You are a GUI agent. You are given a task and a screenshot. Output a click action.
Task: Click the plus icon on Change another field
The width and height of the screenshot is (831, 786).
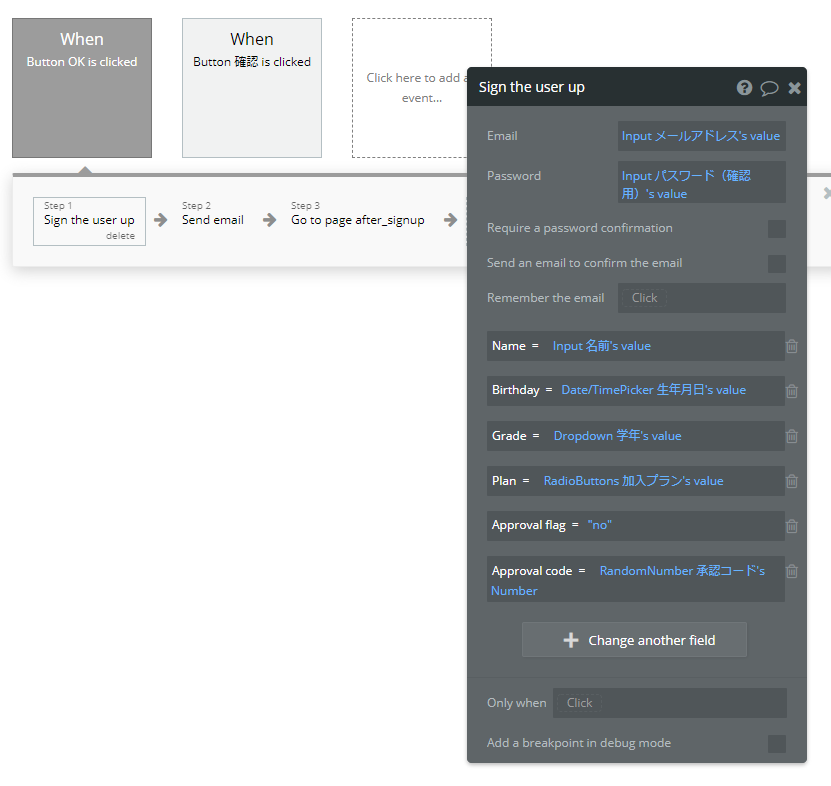pyautogui.click(x=571, y=640)
